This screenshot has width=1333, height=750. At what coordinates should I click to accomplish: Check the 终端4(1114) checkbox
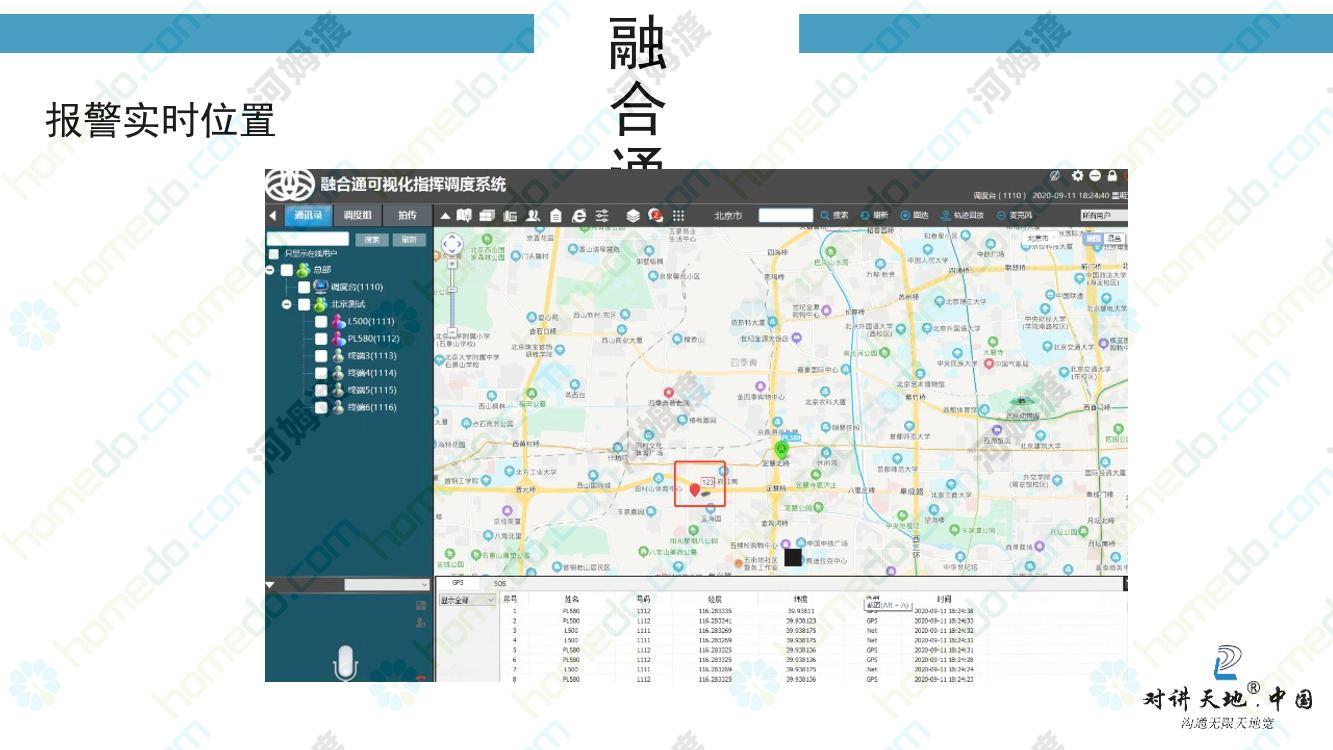[x=321, y=373]
